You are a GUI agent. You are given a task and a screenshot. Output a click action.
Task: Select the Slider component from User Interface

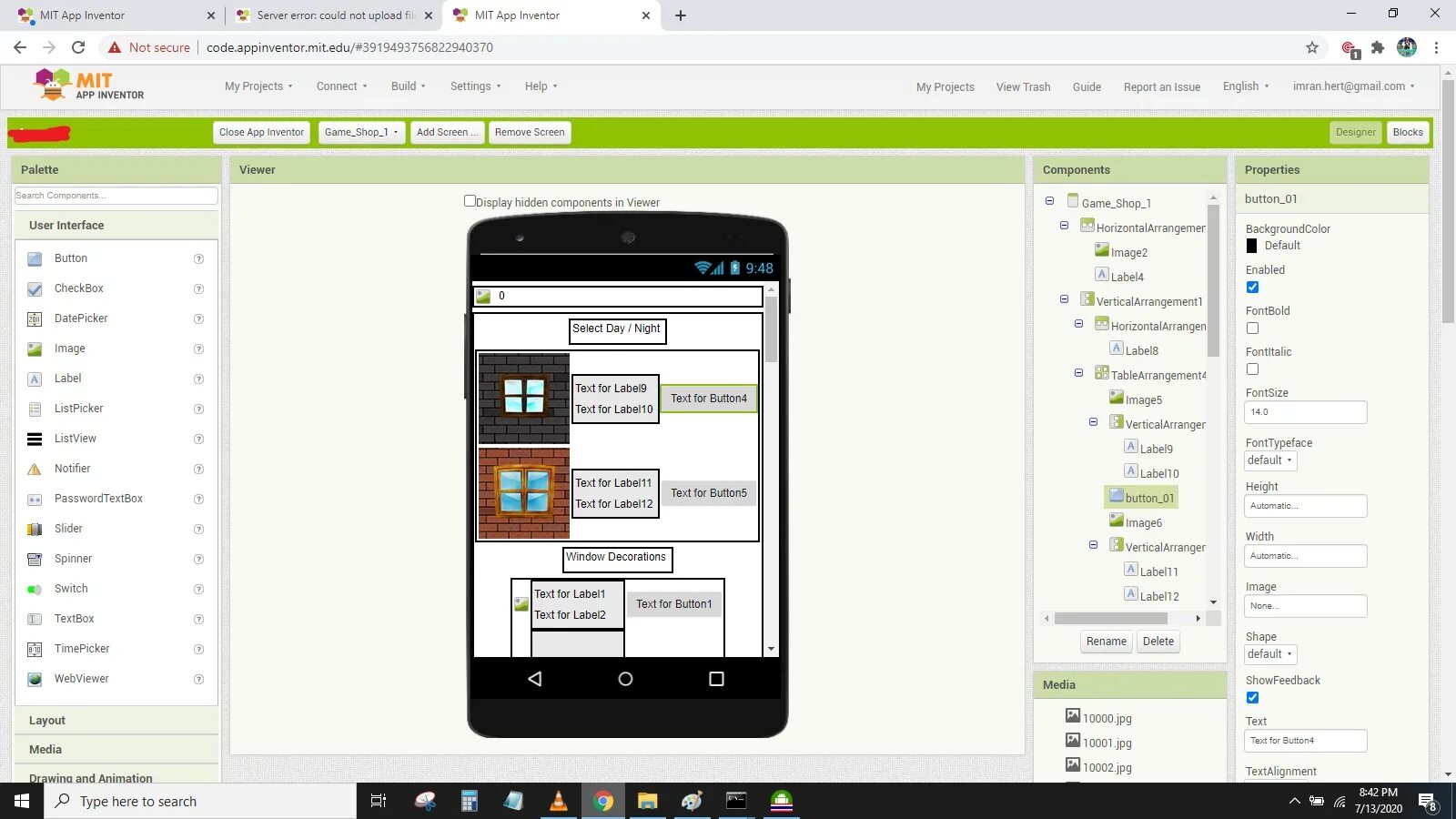coord(34,529)
